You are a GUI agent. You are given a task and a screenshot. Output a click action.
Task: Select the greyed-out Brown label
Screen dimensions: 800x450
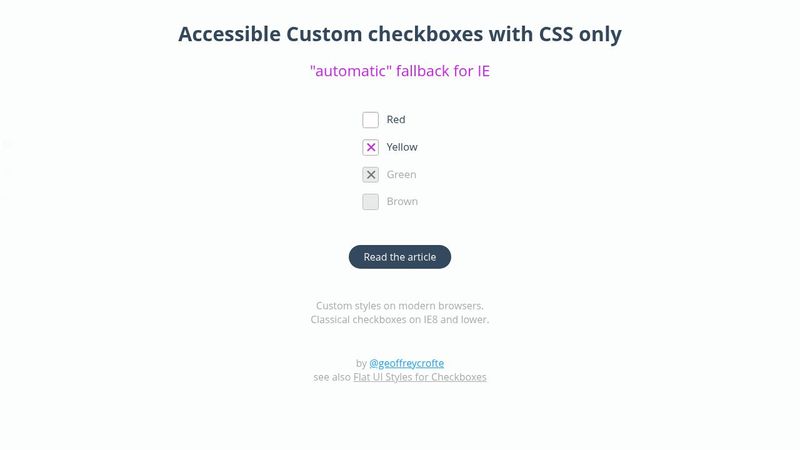click(402, 201)
